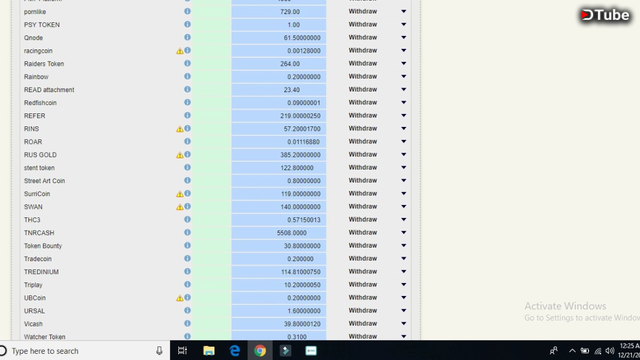This screenshot has width=640, height=360.
Task: View SurriCoin warning icon
Action: [x=180, y=194]
